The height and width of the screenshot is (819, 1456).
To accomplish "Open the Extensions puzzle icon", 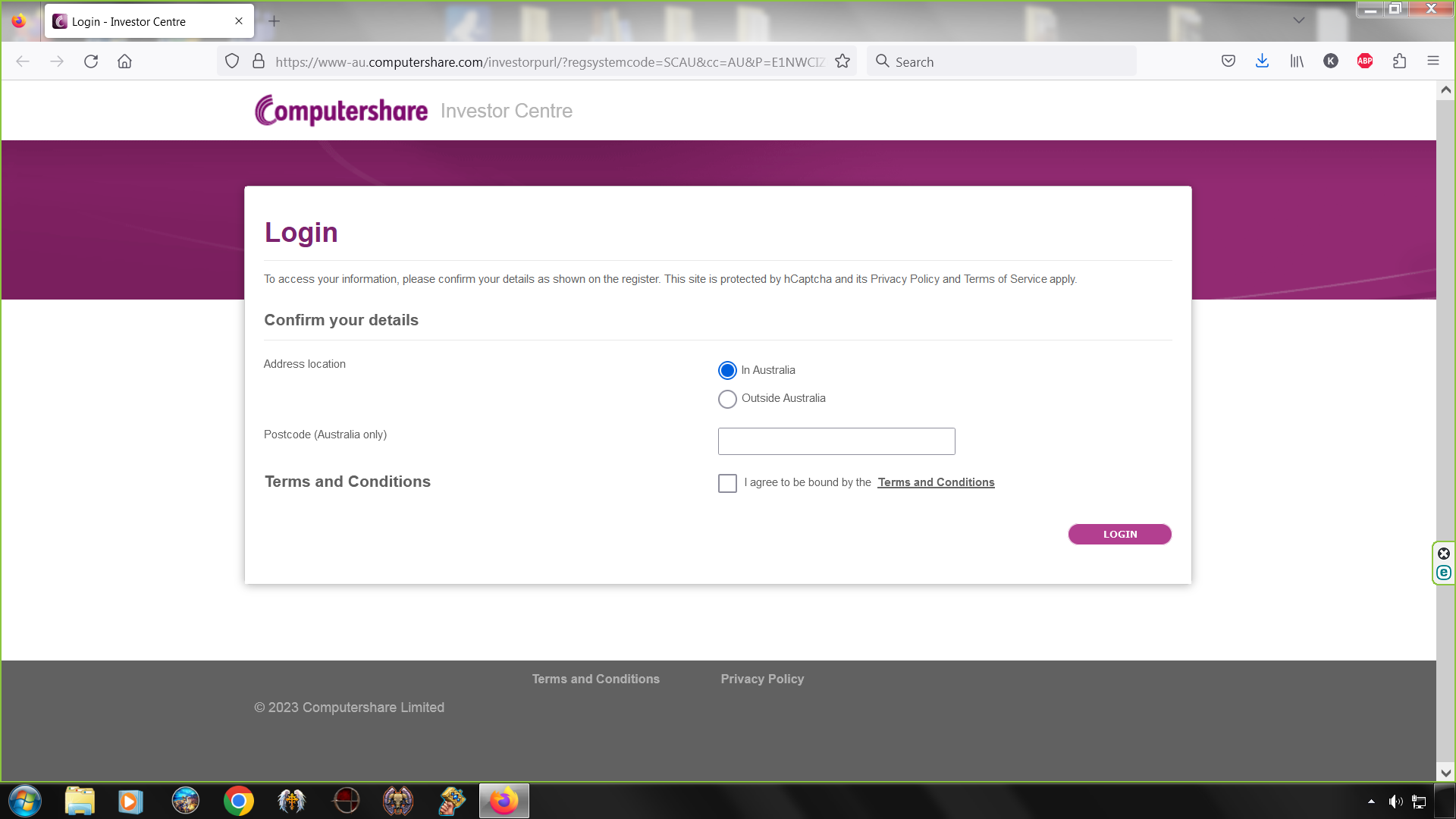I will pos(1399,61).
